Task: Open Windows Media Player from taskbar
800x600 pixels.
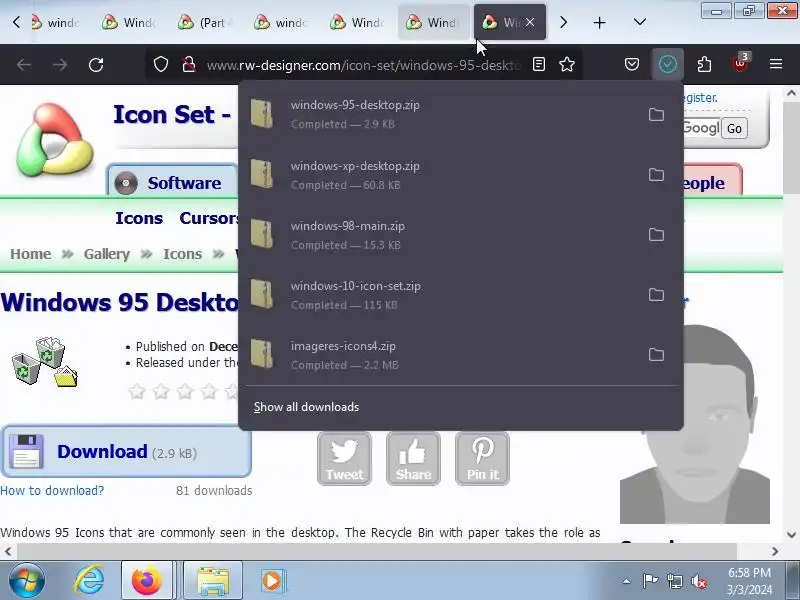Action: point(272,581)
